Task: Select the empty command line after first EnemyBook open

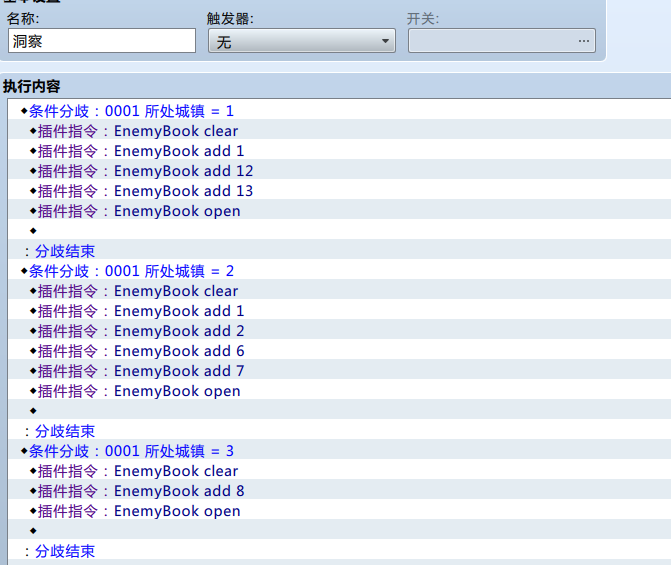Action: pyautogui.click(x=340, y=231)
